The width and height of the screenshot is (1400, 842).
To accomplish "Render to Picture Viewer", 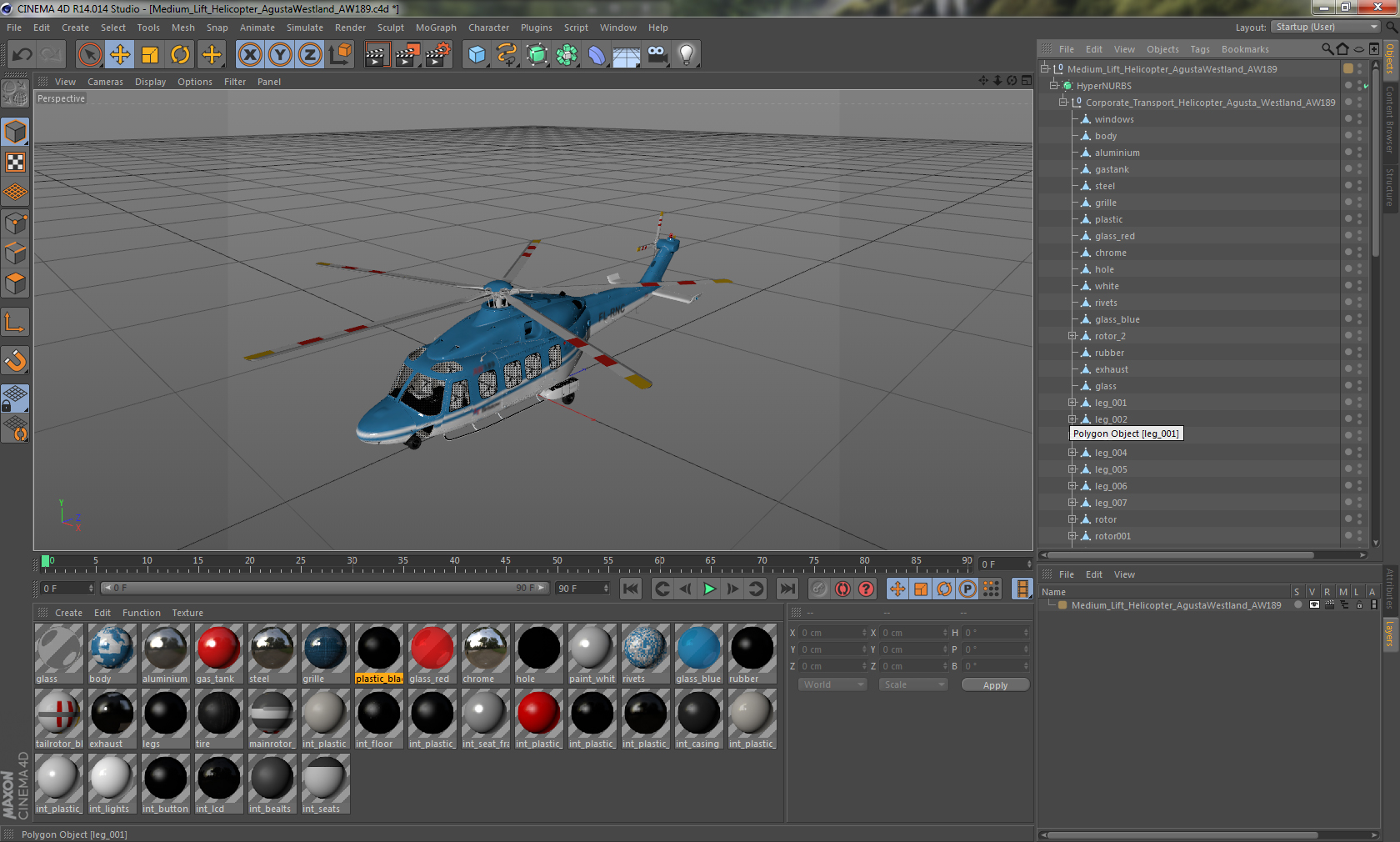I will (407, 55).
